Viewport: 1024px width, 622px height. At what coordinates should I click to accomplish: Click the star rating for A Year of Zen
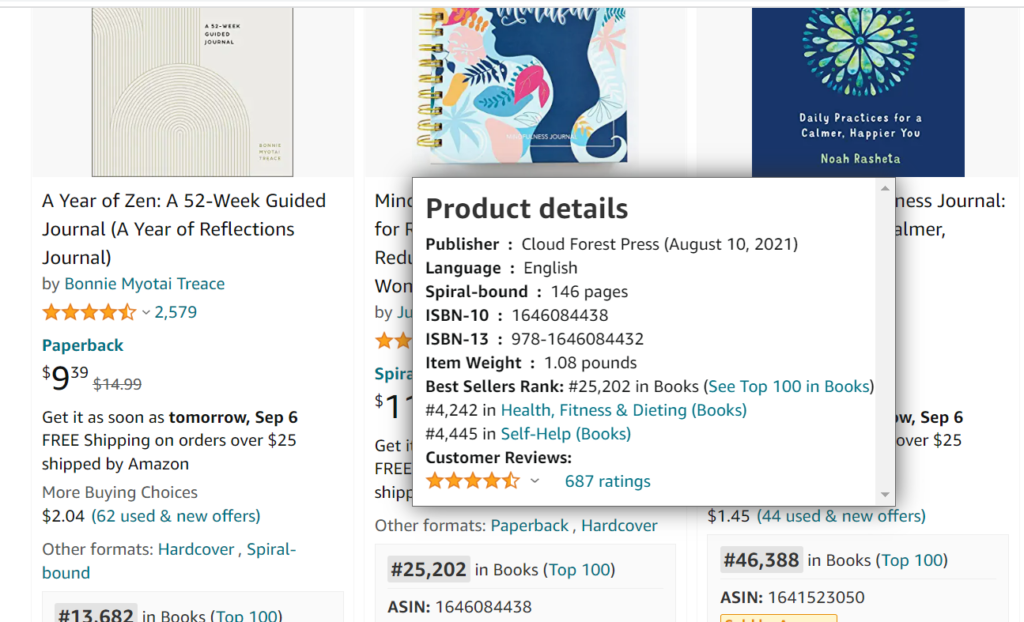coord(89,312)
